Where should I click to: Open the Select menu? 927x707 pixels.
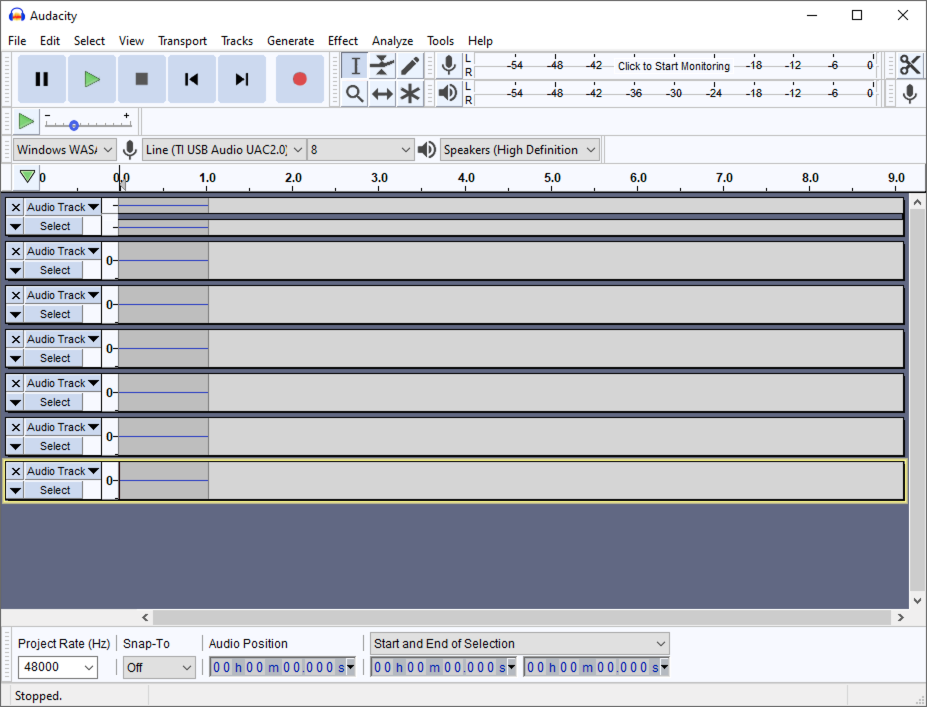tap(89, 41)
